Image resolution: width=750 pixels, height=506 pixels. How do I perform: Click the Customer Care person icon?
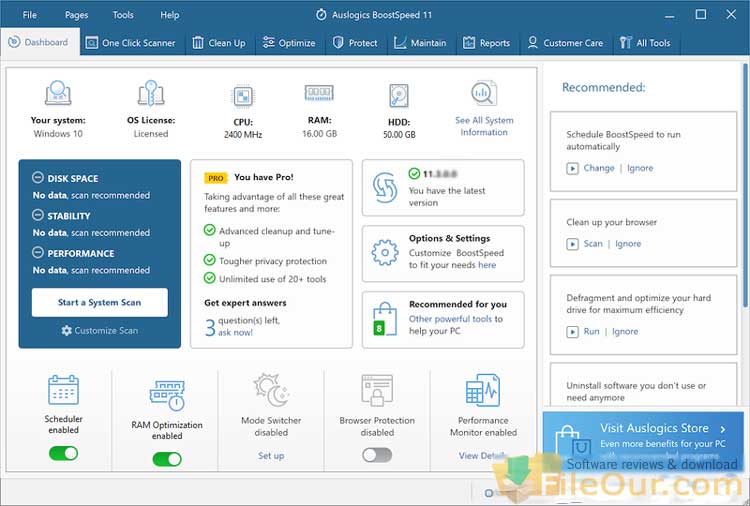(x=532, y=43)
